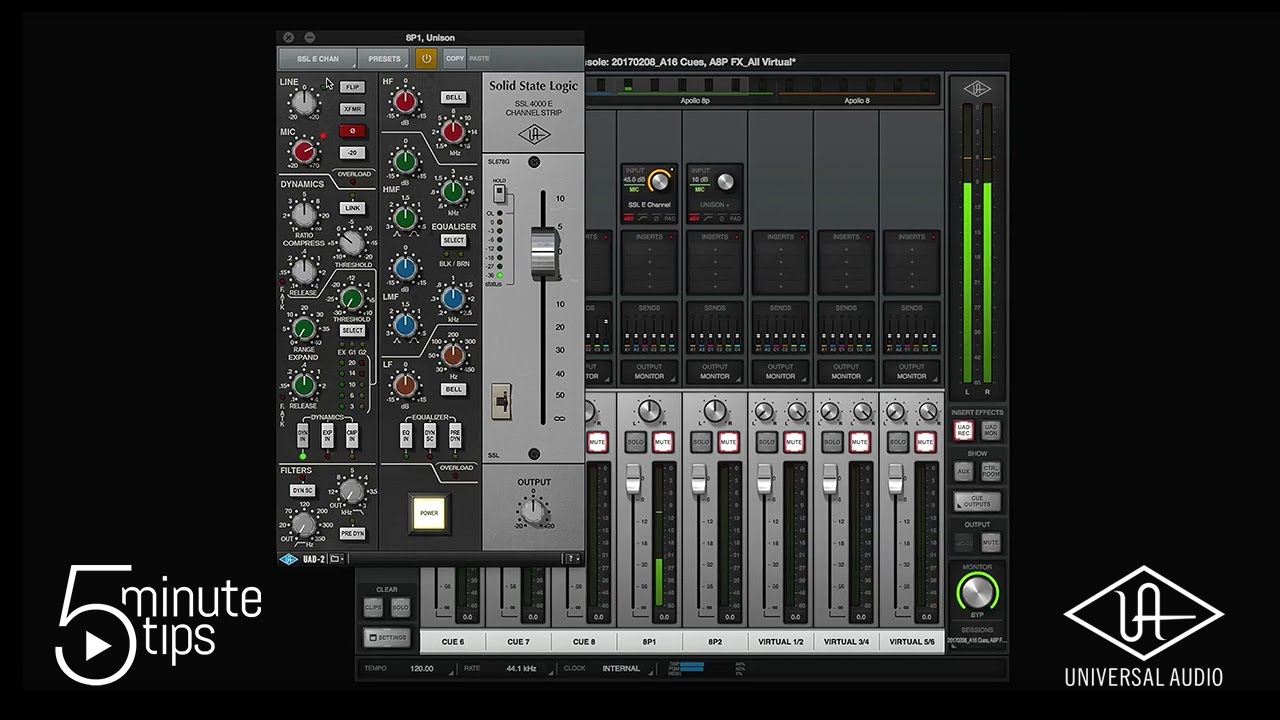Toggle the XFMR transformer button

352,109
